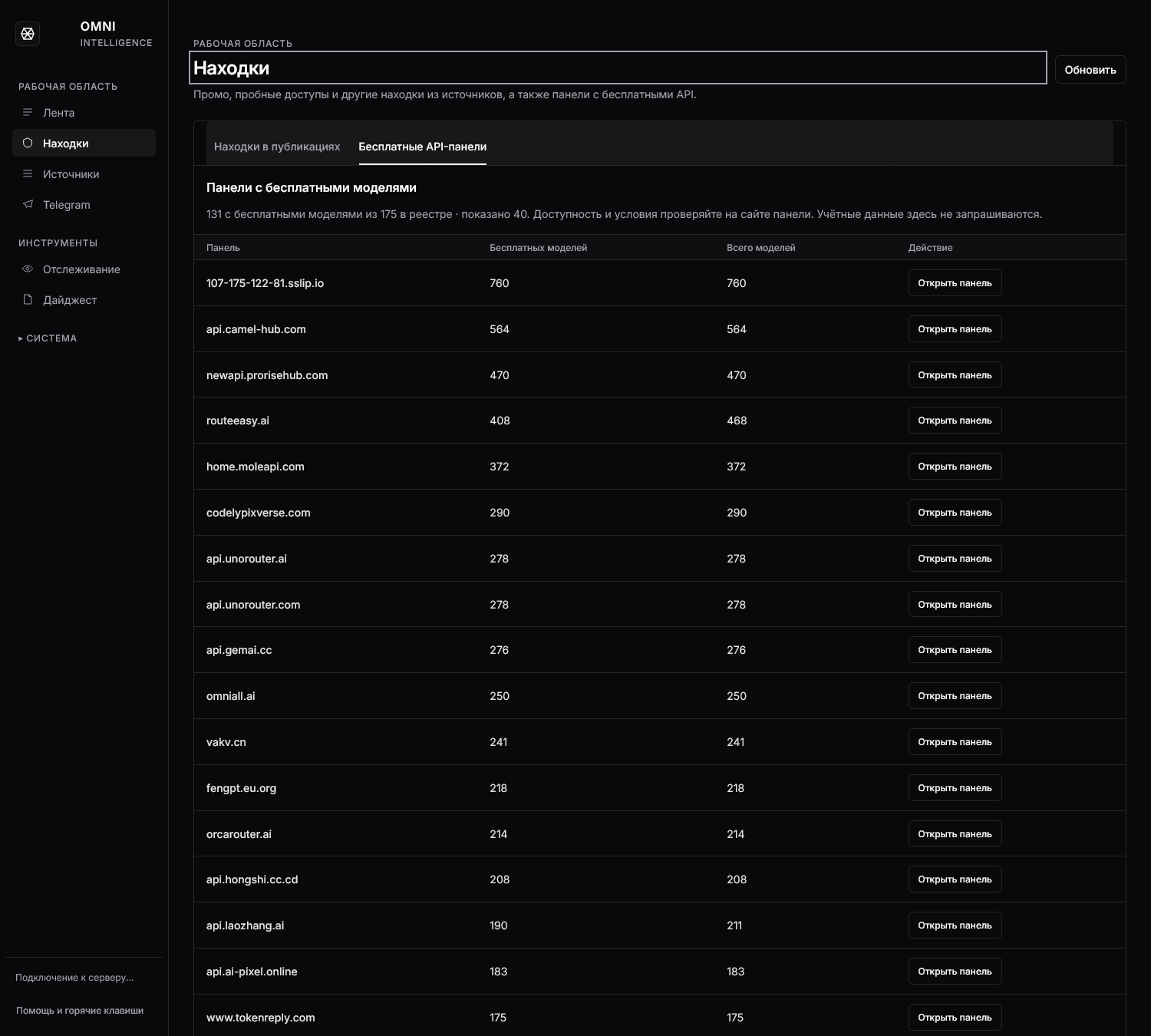Click the Дайджест document icon

tap(28, 299)
